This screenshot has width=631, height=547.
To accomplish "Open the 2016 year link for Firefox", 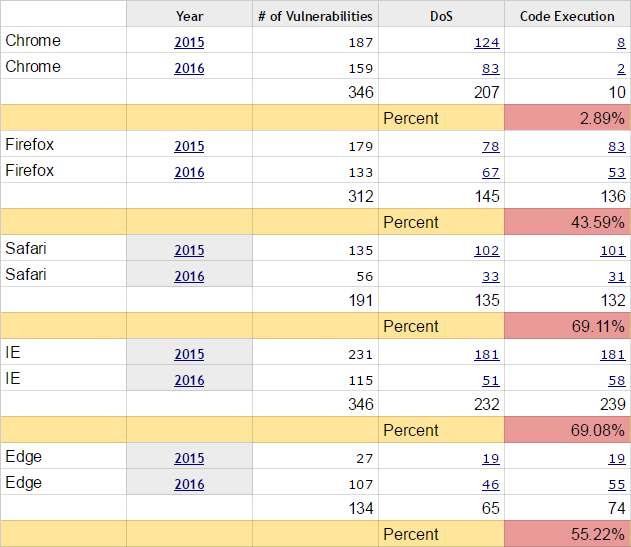I will pyautogui.click(x=189, y=172).
